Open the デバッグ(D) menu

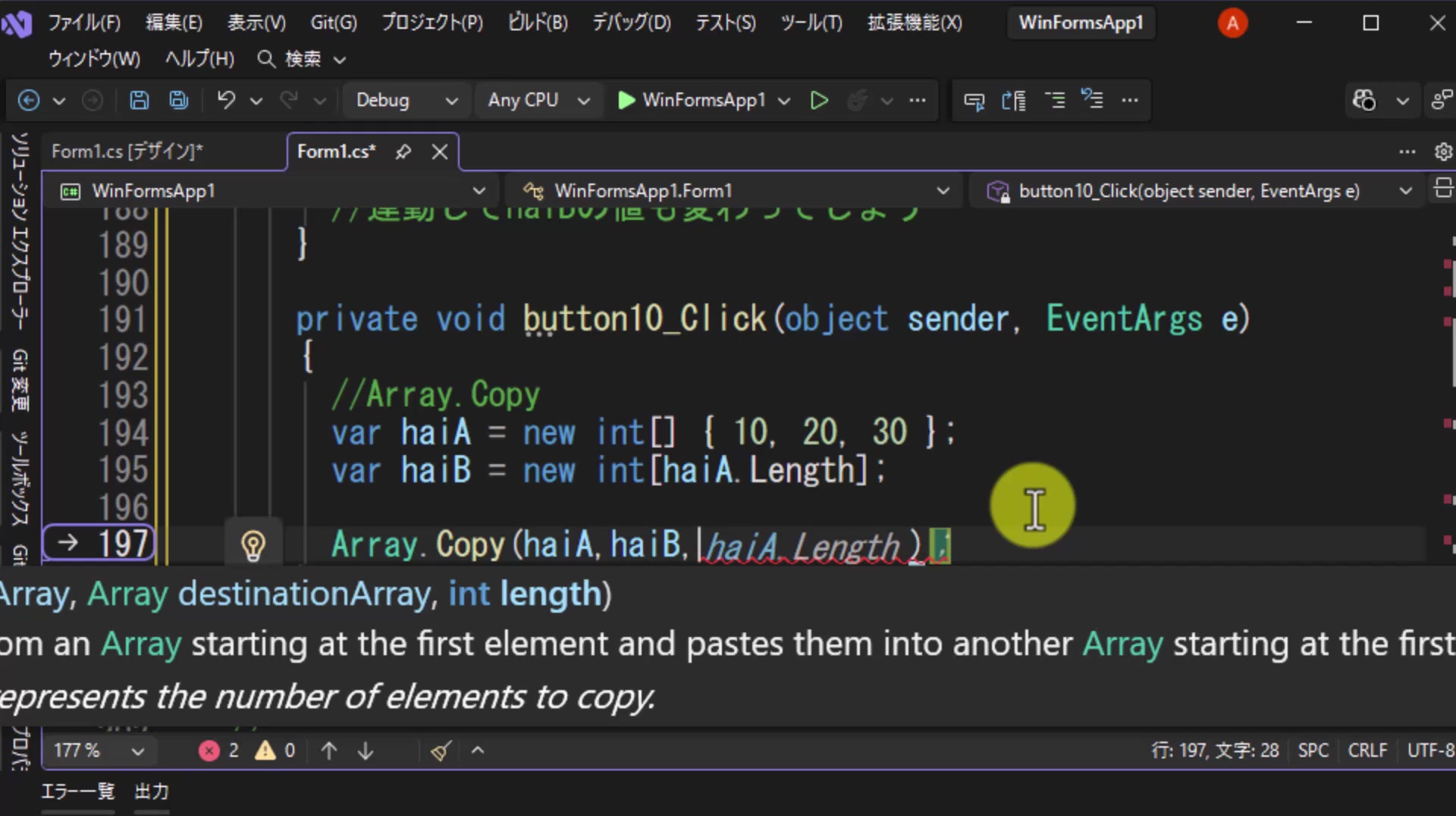(632, 23)
